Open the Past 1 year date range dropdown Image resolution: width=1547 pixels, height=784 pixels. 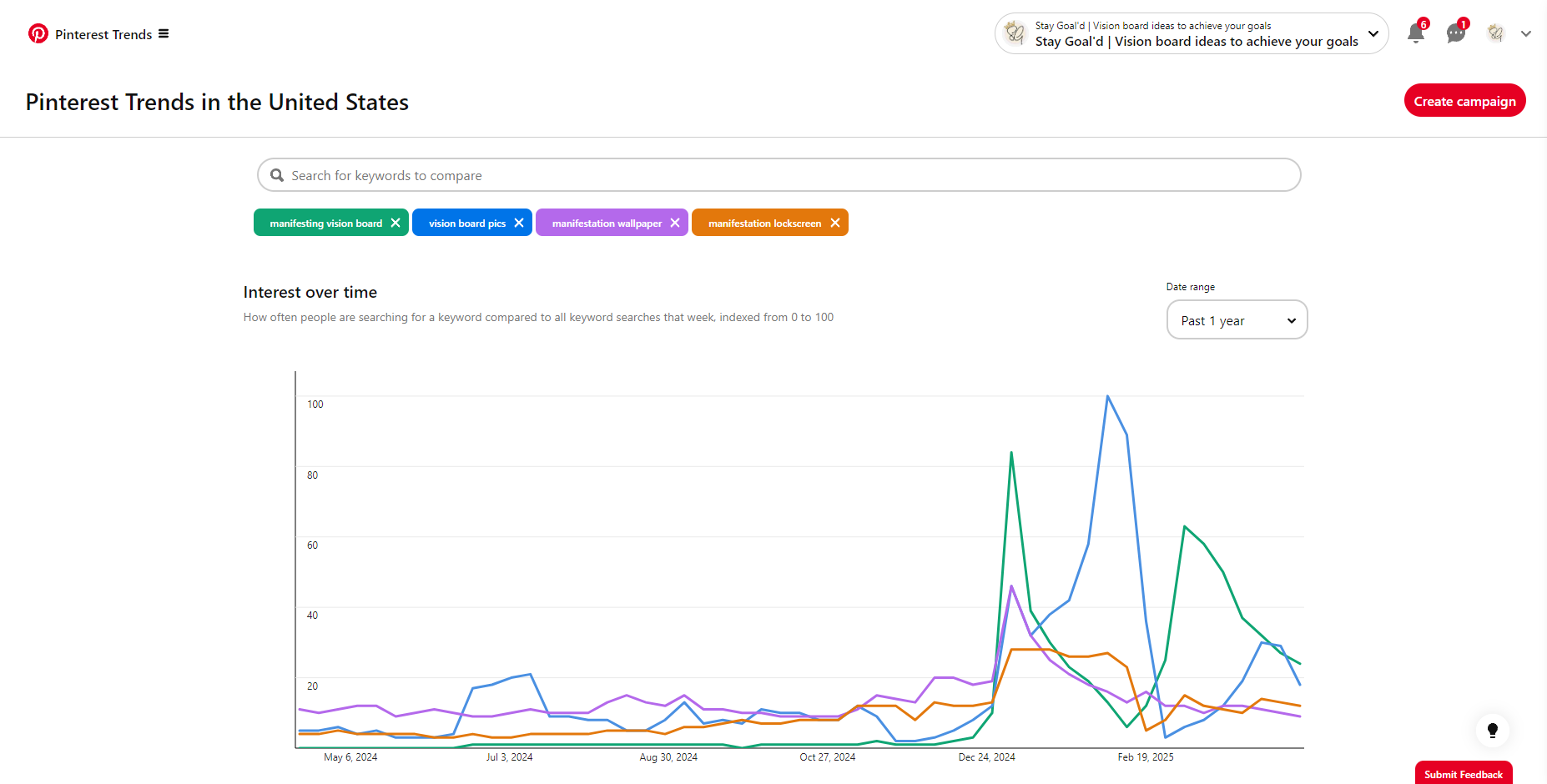tap(1236, 320)
